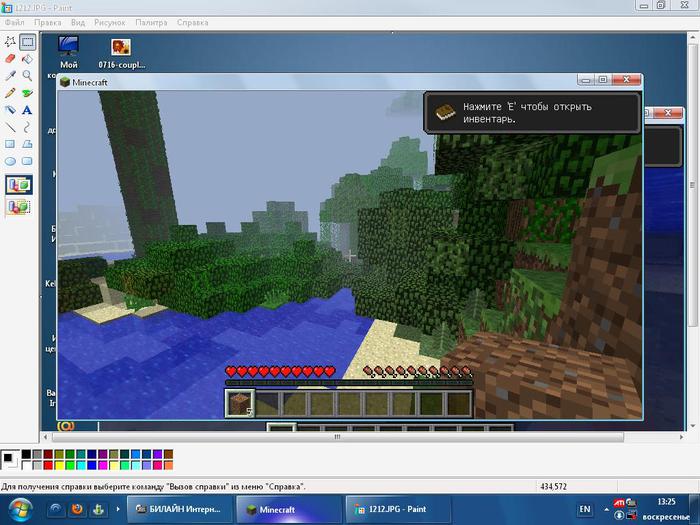This screenshot has height=525, width=700.
Task: Choose the Eraser tool
Action: point(10,59)
